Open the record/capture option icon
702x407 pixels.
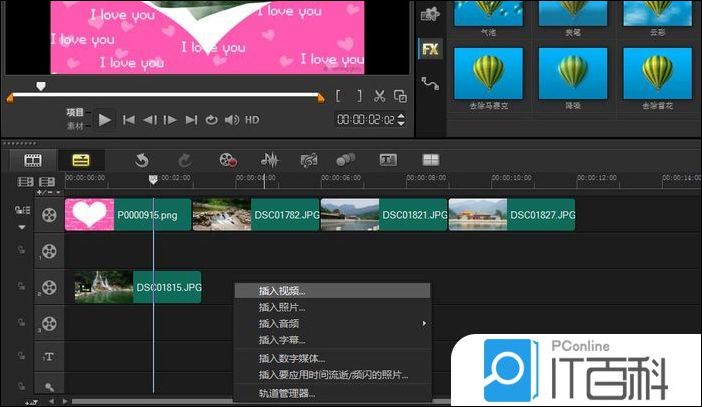(228, 160)
